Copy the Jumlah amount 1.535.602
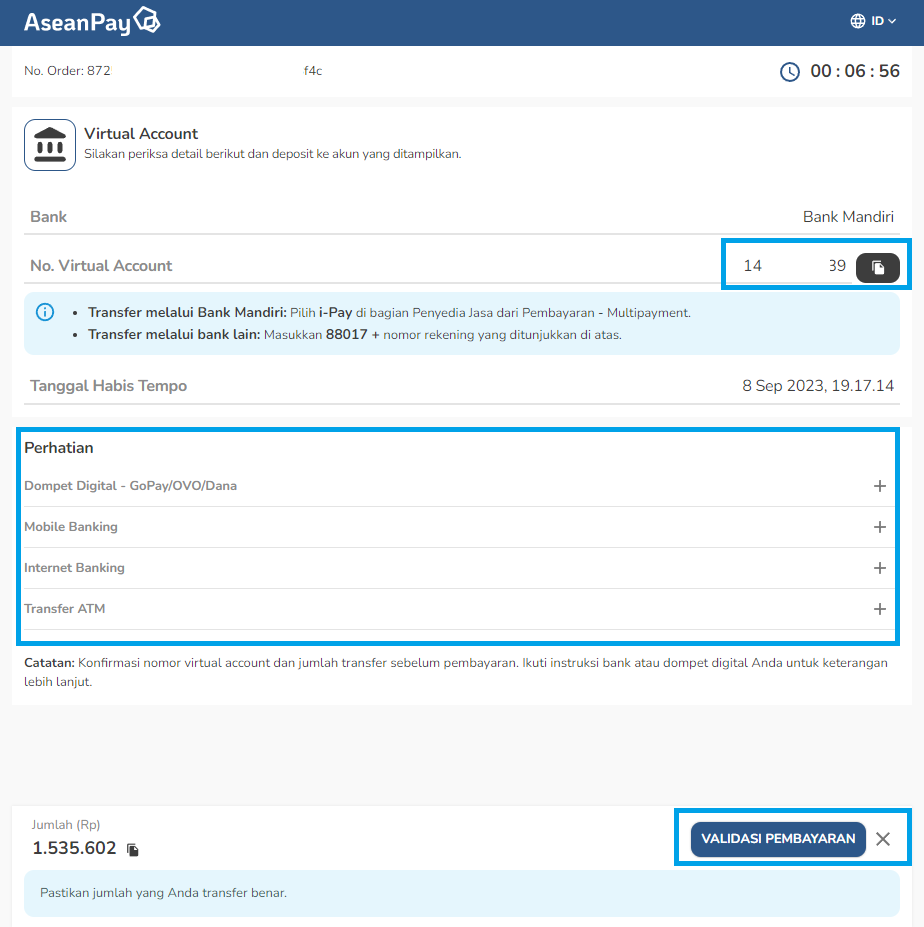 [x=133, y=850]
